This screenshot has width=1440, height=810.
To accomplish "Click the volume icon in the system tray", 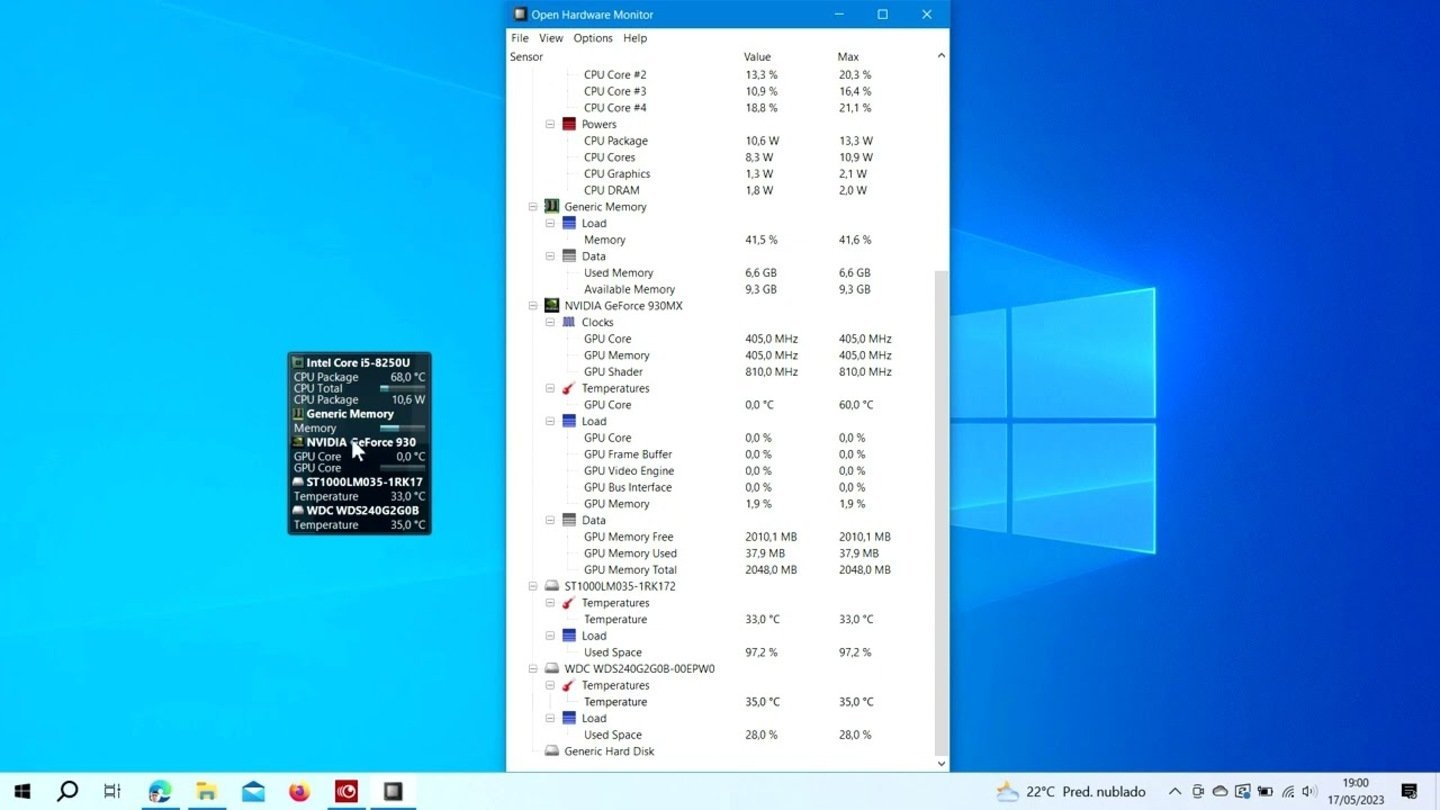I will coord(1310,791).
